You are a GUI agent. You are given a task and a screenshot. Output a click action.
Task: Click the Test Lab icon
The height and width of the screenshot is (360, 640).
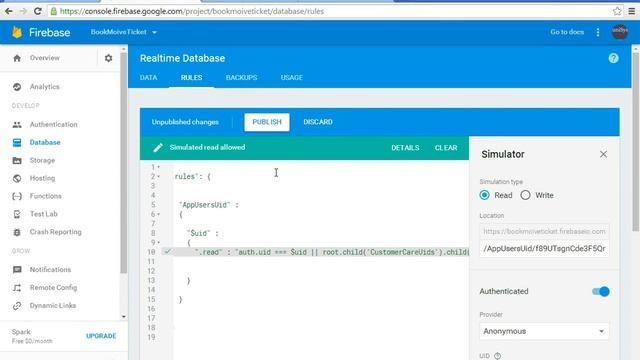(17, 214)
